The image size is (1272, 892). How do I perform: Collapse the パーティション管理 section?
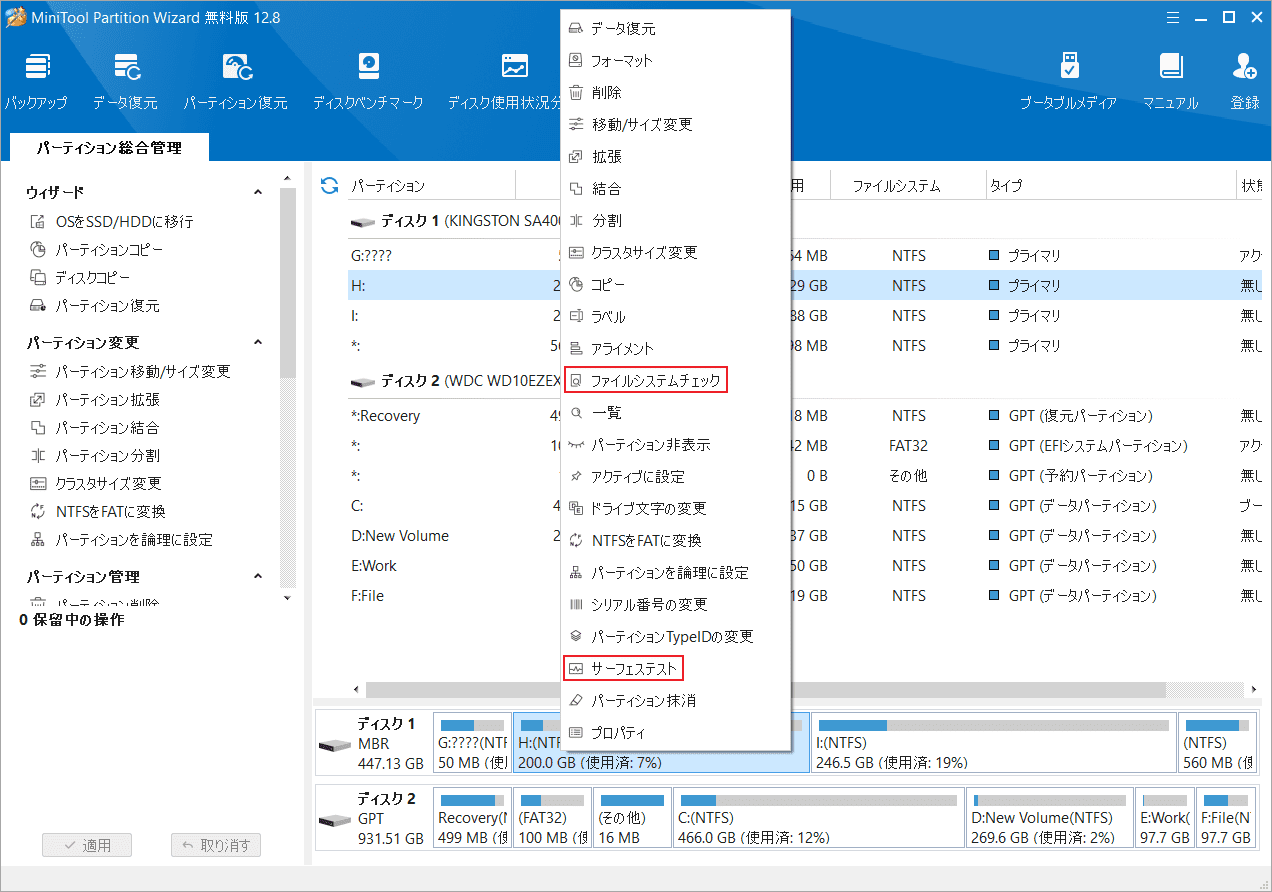click(x=258, y=576)
